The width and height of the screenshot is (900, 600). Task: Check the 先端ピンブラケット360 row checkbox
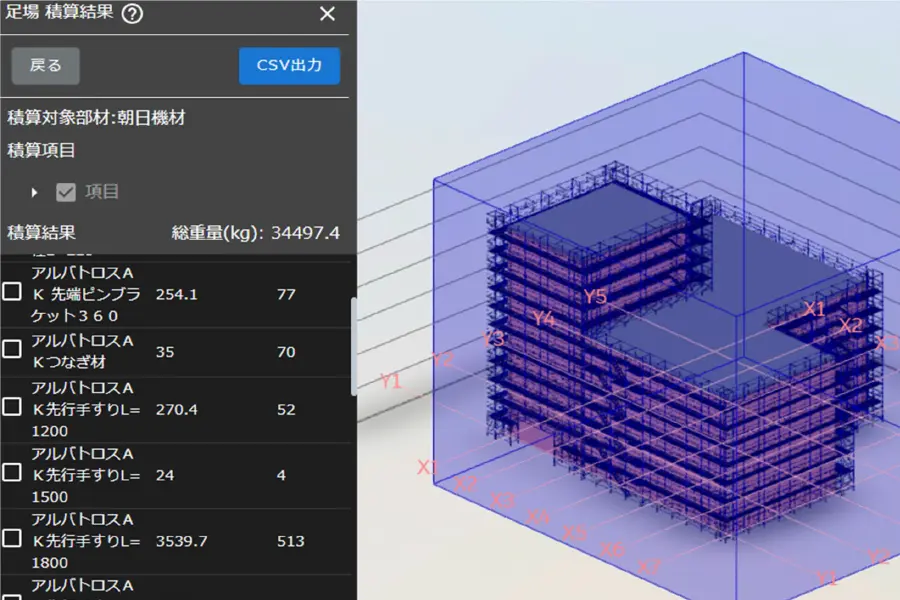(12, 293)
